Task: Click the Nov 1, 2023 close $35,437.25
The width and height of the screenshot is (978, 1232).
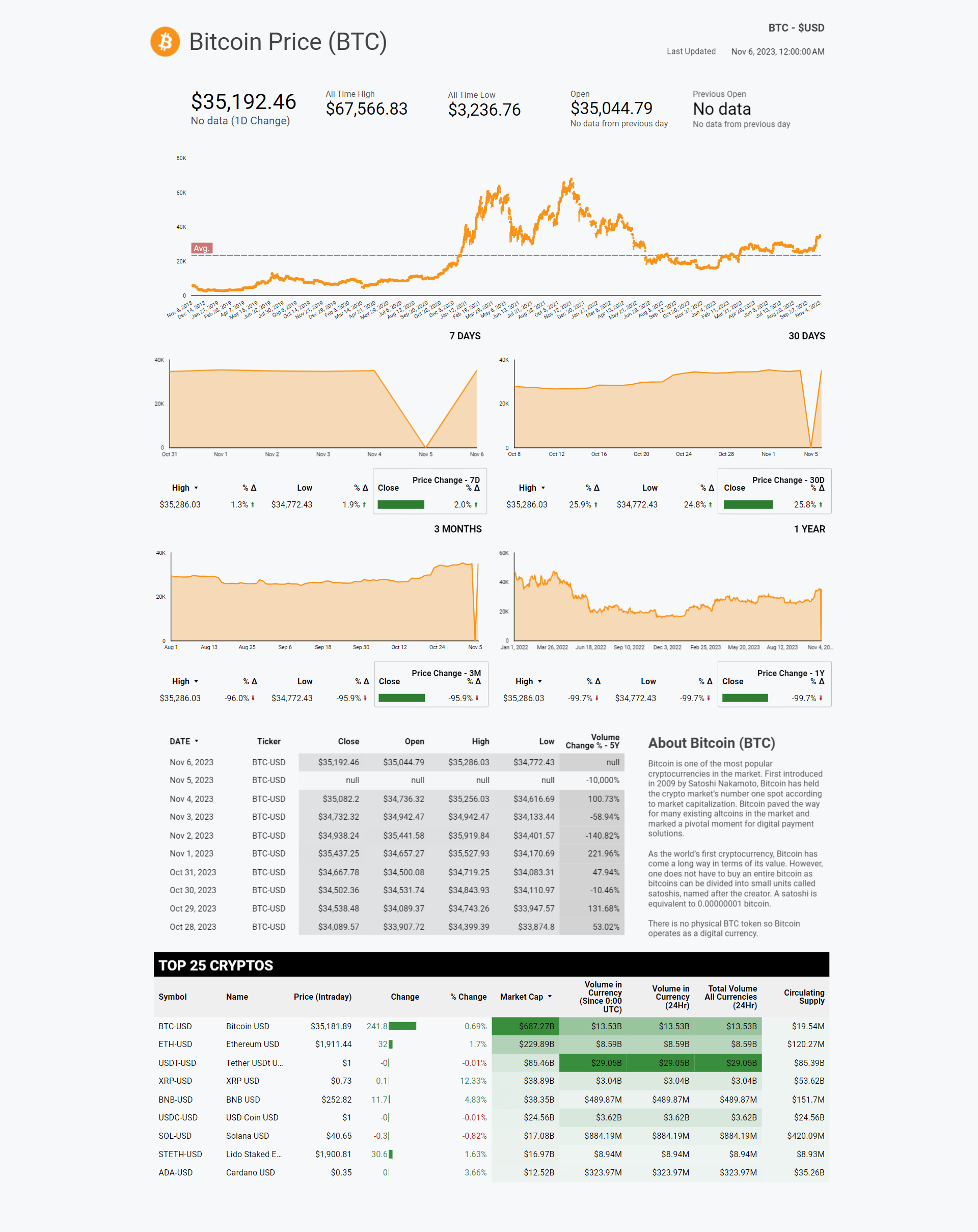Action: pos(339,853)
